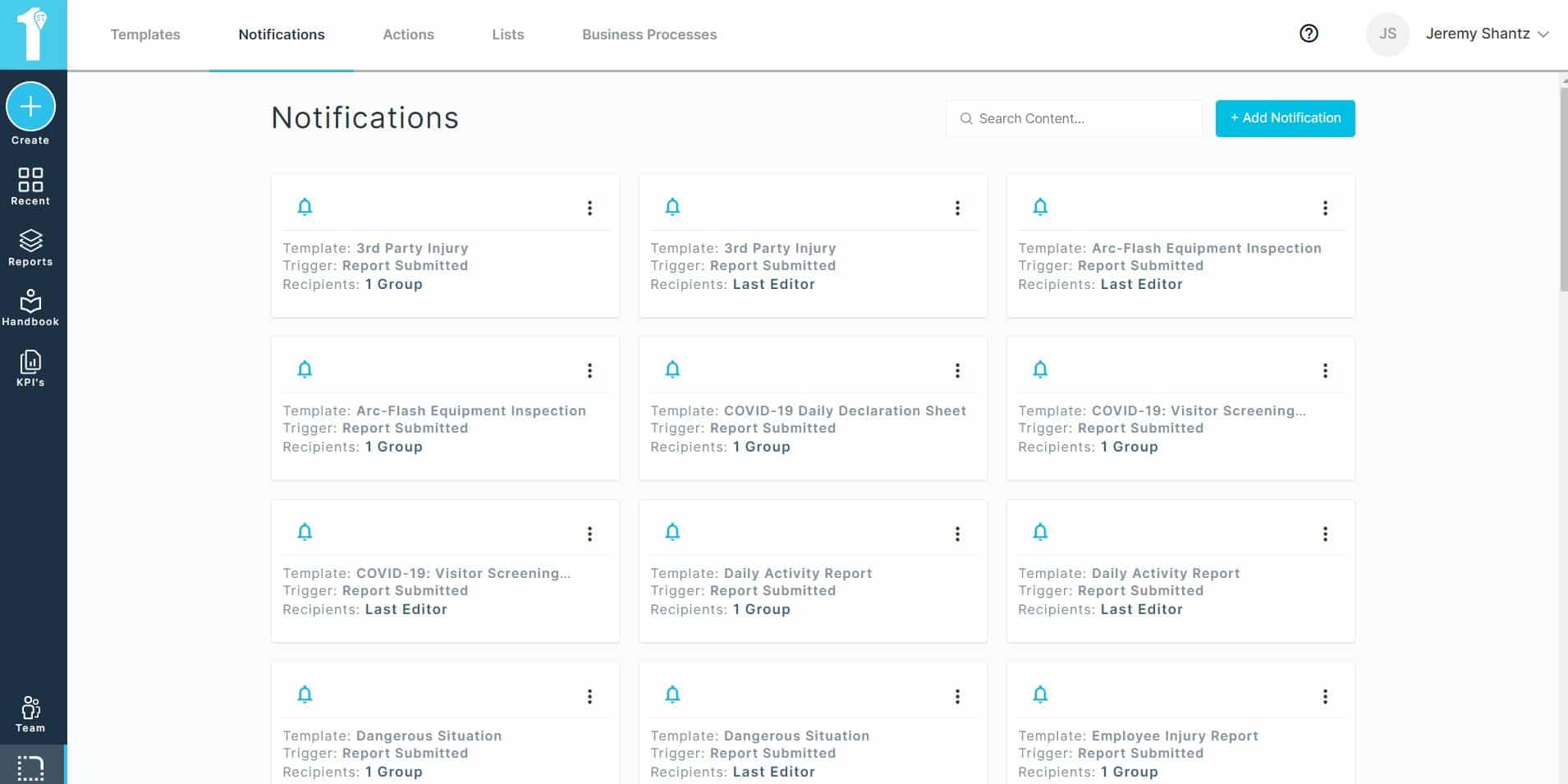The height and width of the screenshot is (784, 1568).
Task: Open options menu on COVID-19 Daily Declaration Sheet card
Action: [x=957, y=371]
